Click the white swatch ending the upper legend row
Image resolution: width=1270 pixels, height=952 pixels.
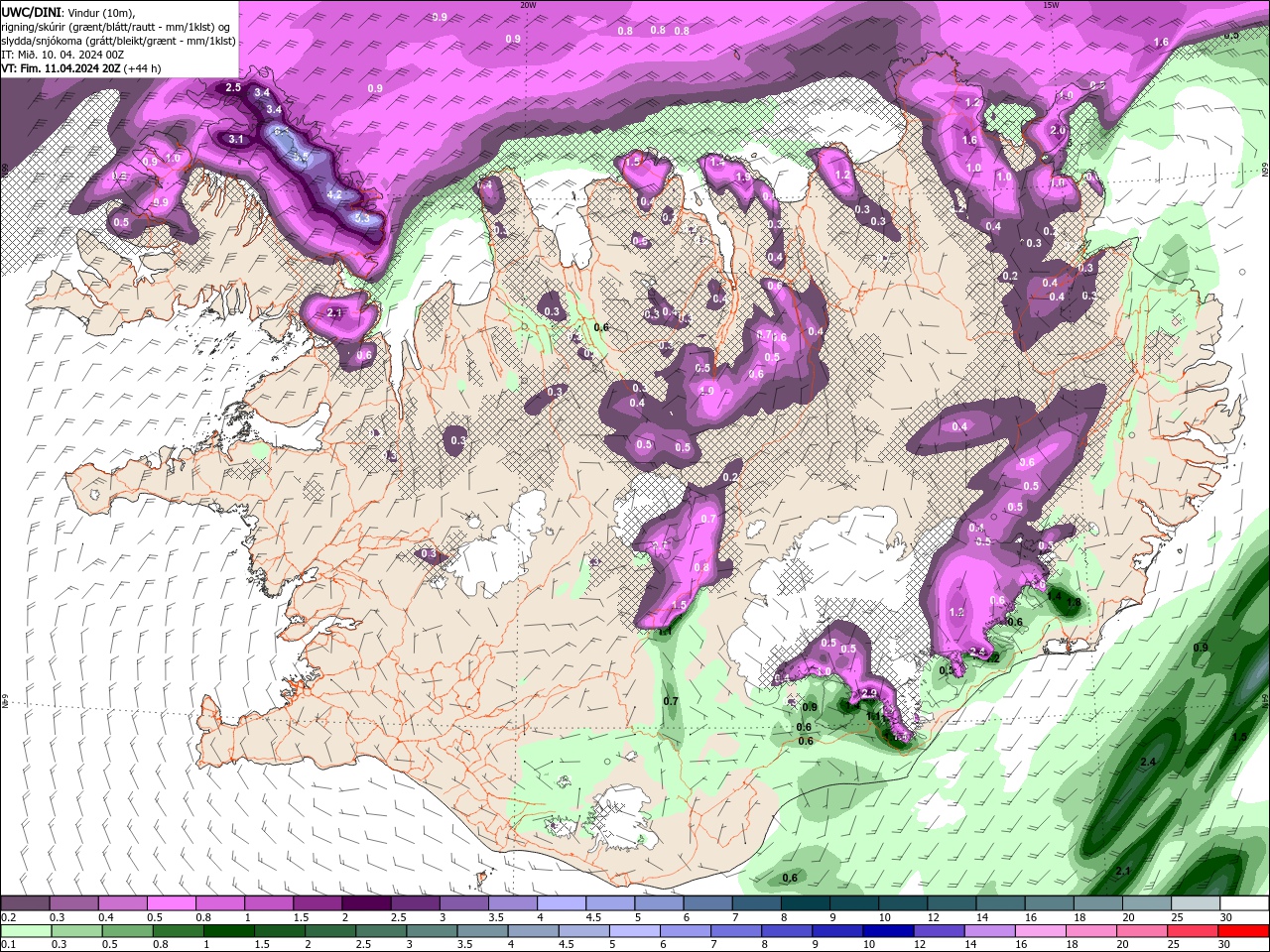(1244, 903)
